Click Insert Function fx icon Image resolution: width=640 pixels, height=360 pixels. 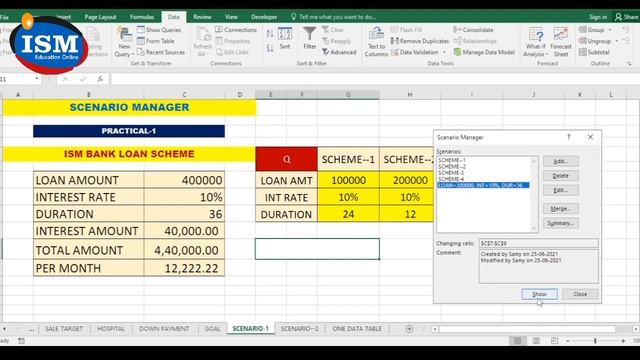coord(100,79)
